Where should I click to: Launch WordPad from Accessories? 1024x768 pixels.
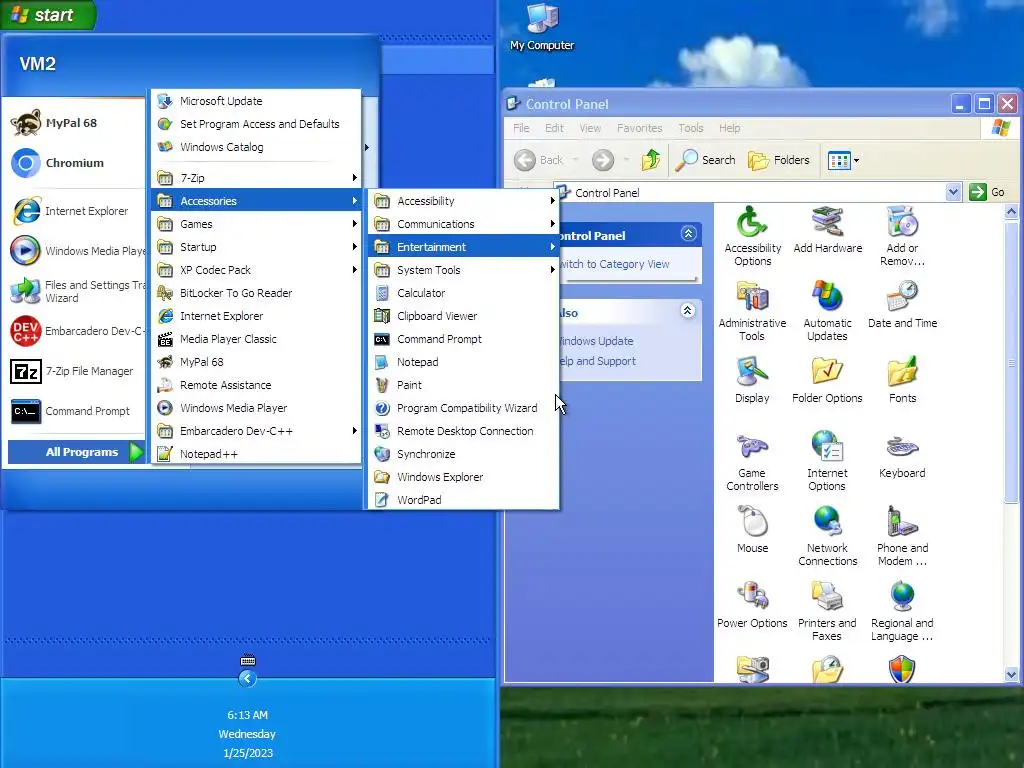pos(464,500)
